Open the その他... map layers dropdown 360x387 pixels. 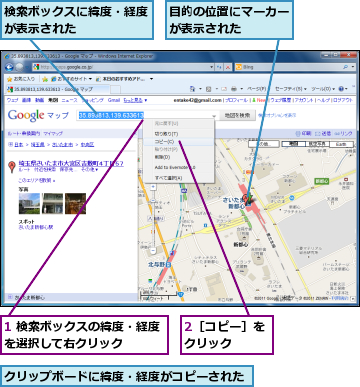[x=264, y=144]
